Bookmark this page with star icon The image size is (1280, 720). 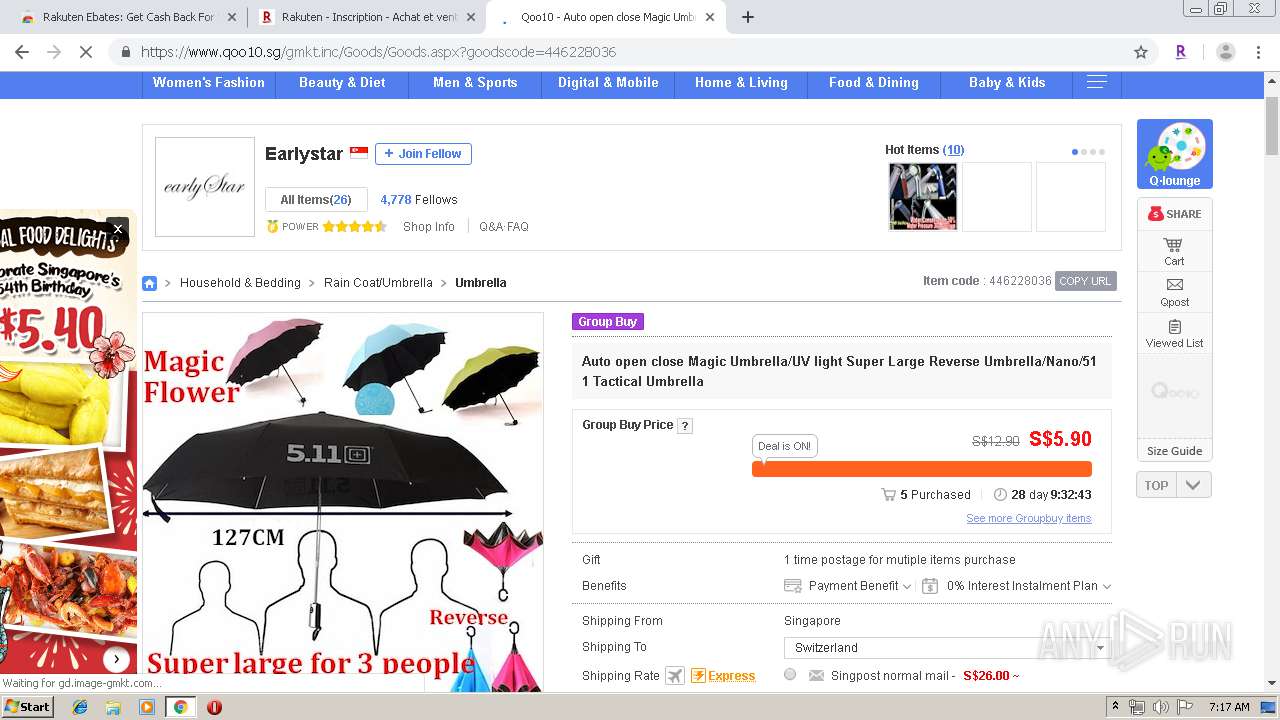tap(1141, 52)
